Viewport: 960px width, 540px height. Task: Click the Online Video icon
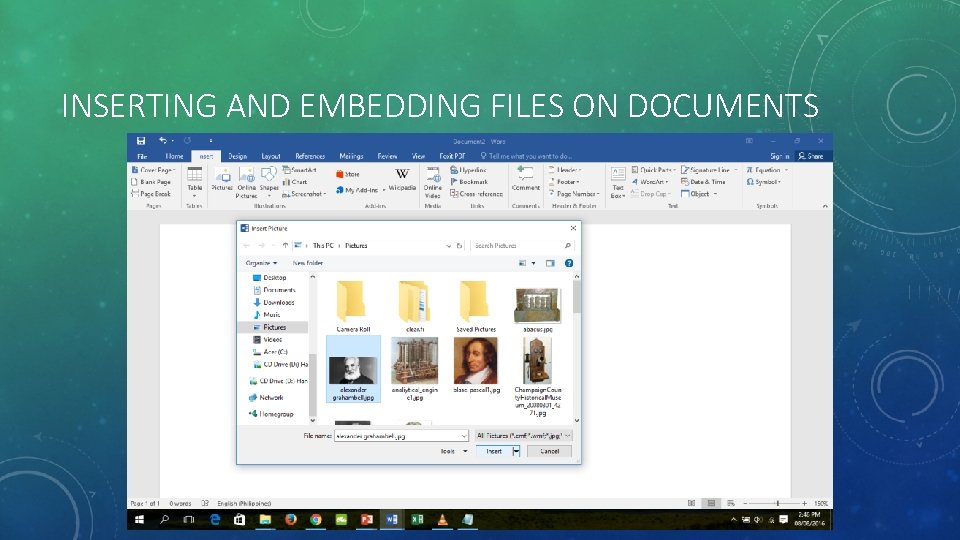pos(433,176)
